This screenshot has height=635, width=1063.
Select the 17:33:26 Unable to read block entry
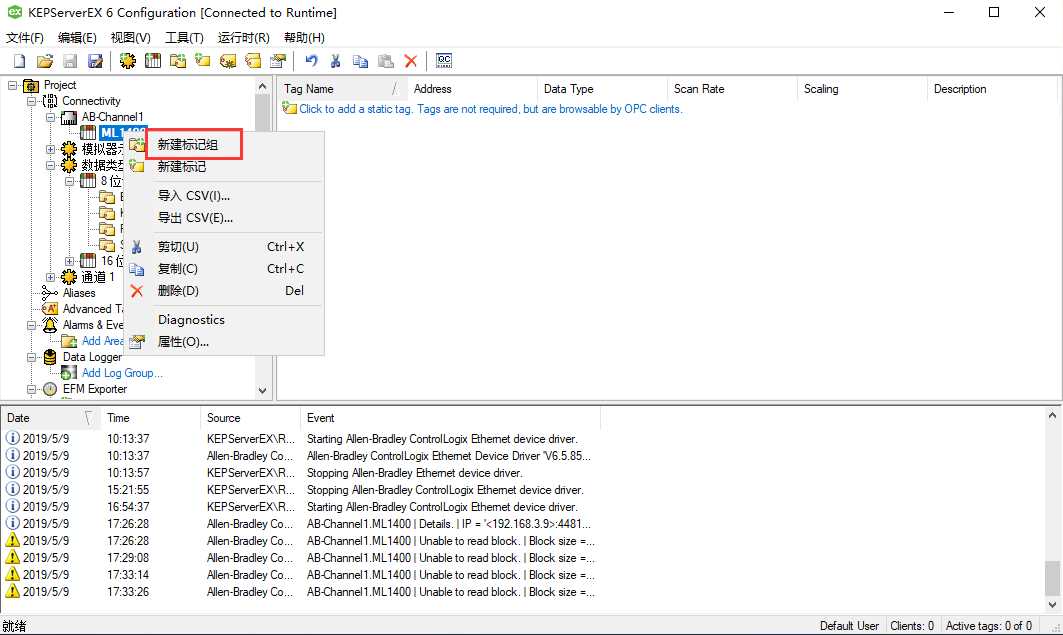[302, 592]
